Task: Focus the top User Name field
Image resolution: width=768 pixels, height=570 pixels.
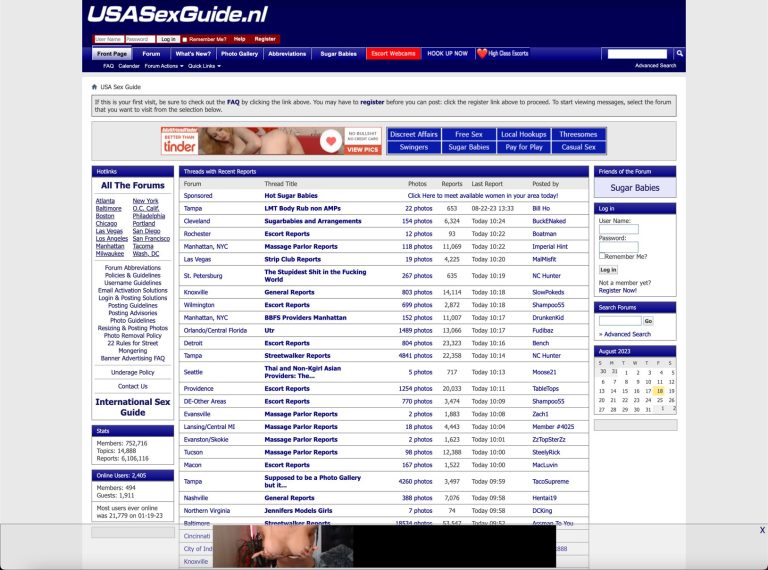Action: pos(109,39)
